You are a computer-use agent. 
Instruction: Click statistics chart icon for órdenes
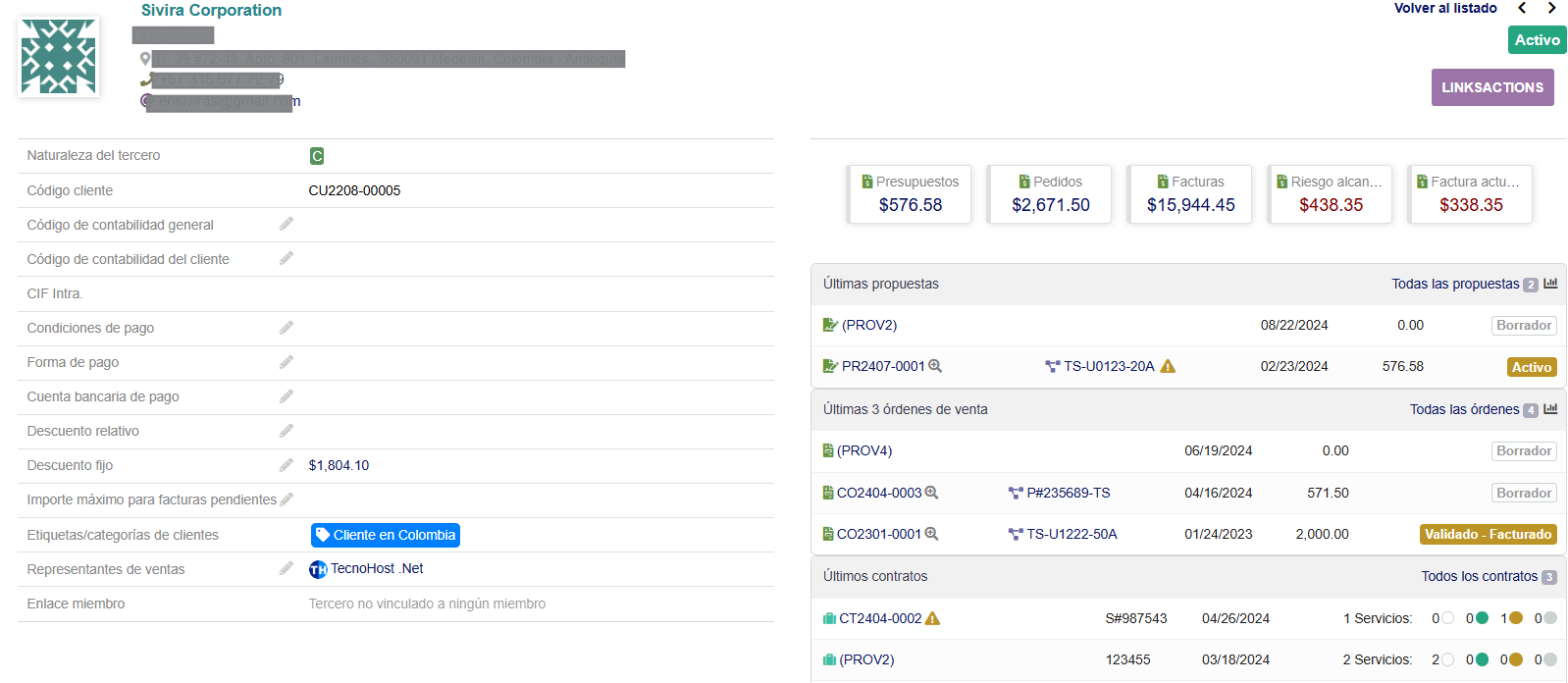[x=1550, y=409]
